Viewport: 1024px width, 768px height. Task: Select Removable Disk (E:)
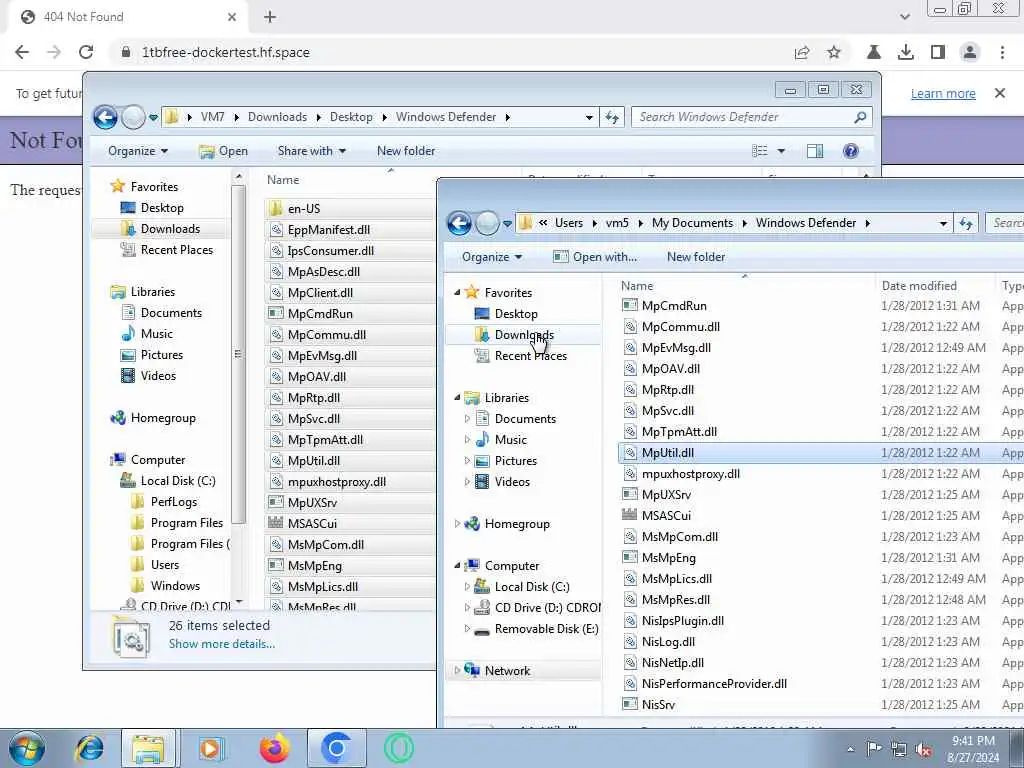[536, 629]
